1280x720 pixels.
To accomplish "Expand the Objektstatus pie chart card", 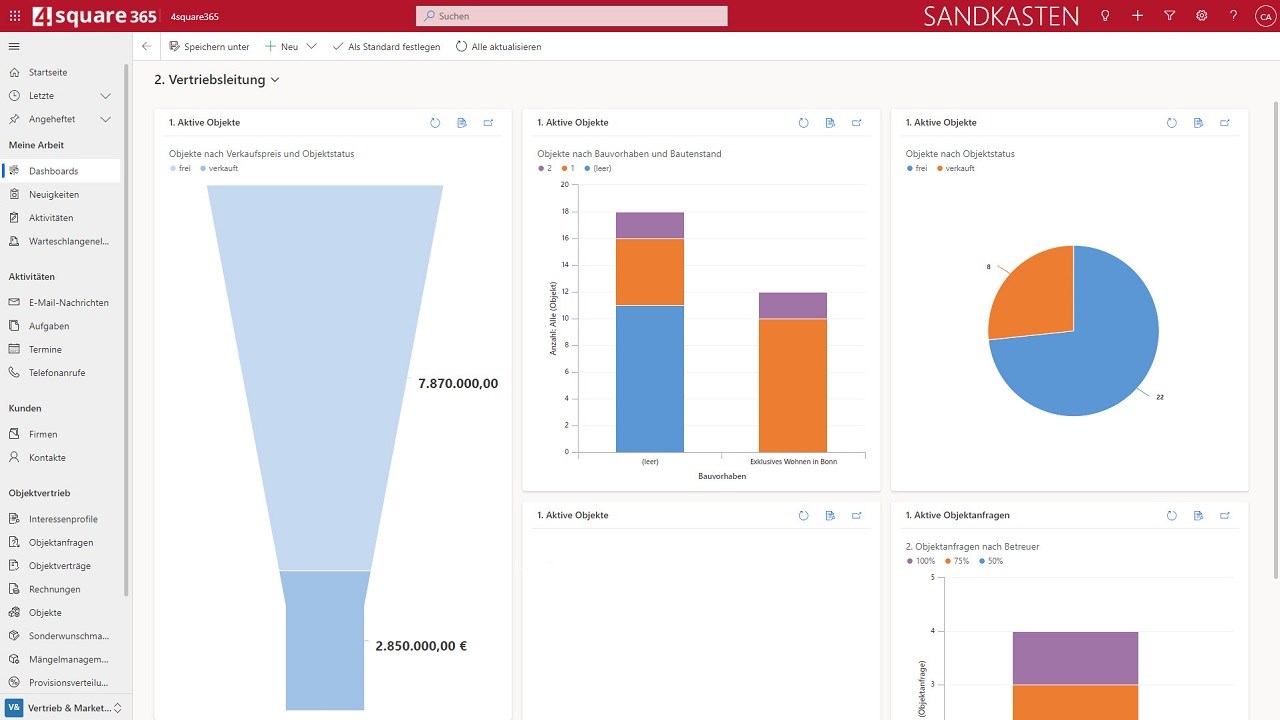I will click(1225, 123).
